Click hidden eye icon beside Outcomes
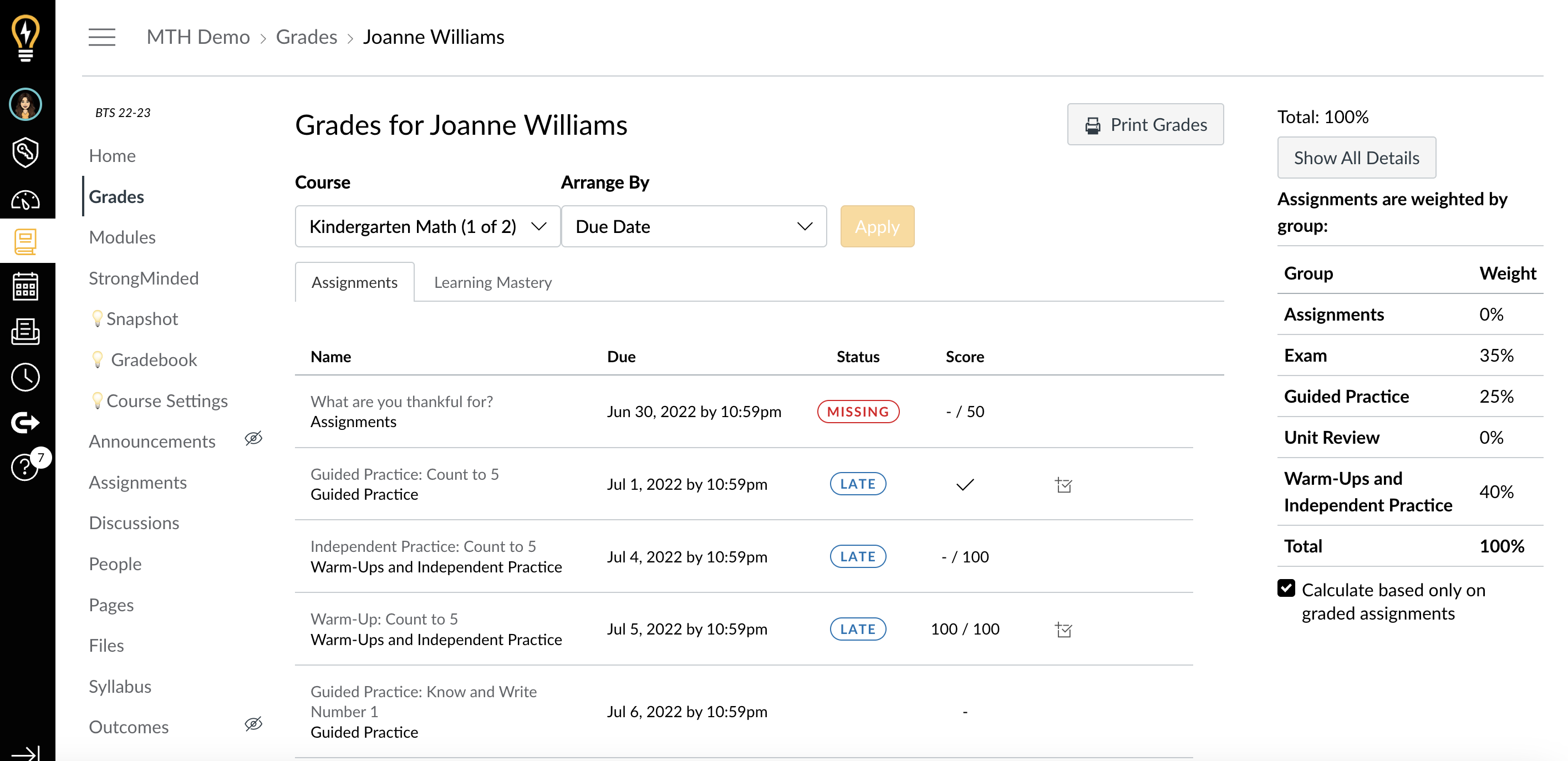1568x761 pixels. pyautogui.click(x=253, y=724)
